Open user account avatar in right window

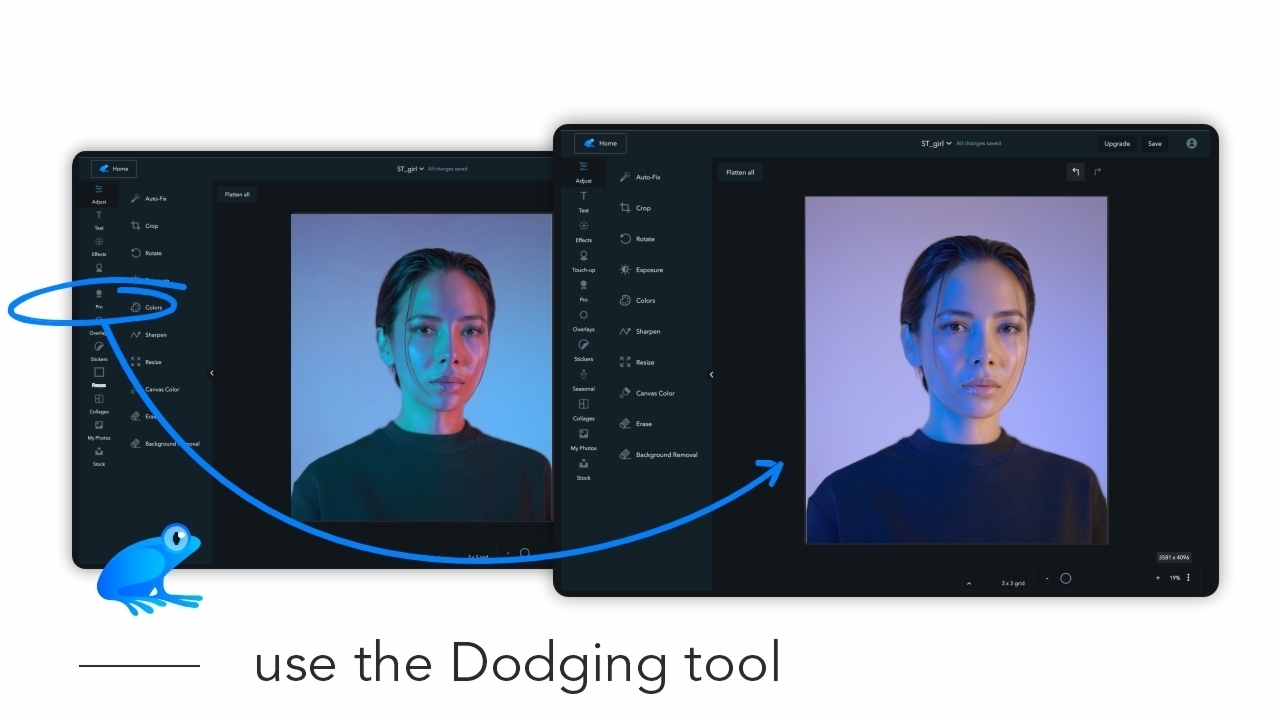click(1191, 143)
